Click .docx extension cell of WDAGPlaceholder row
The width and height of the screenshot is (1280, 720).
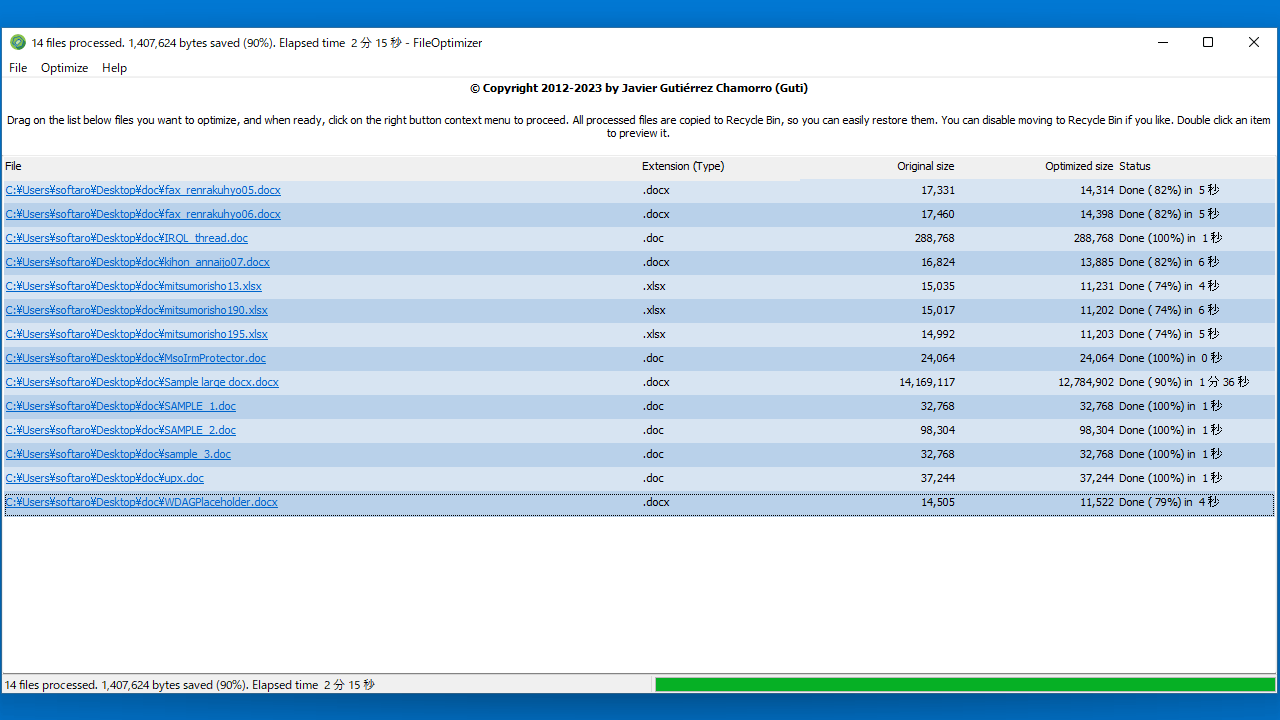point(656,502)
